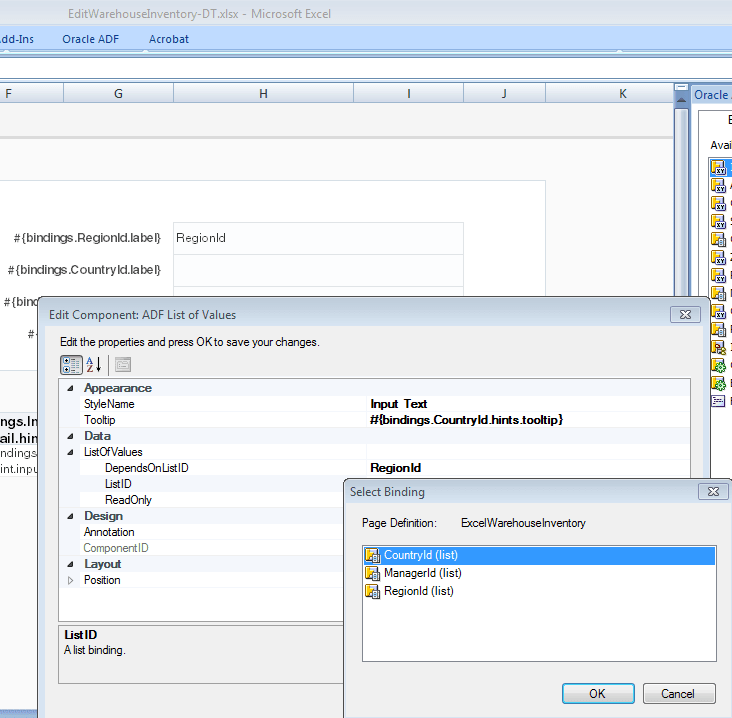The image size is (732, 718).
Task: Select the Annotation property row
Action: point(212,532)
